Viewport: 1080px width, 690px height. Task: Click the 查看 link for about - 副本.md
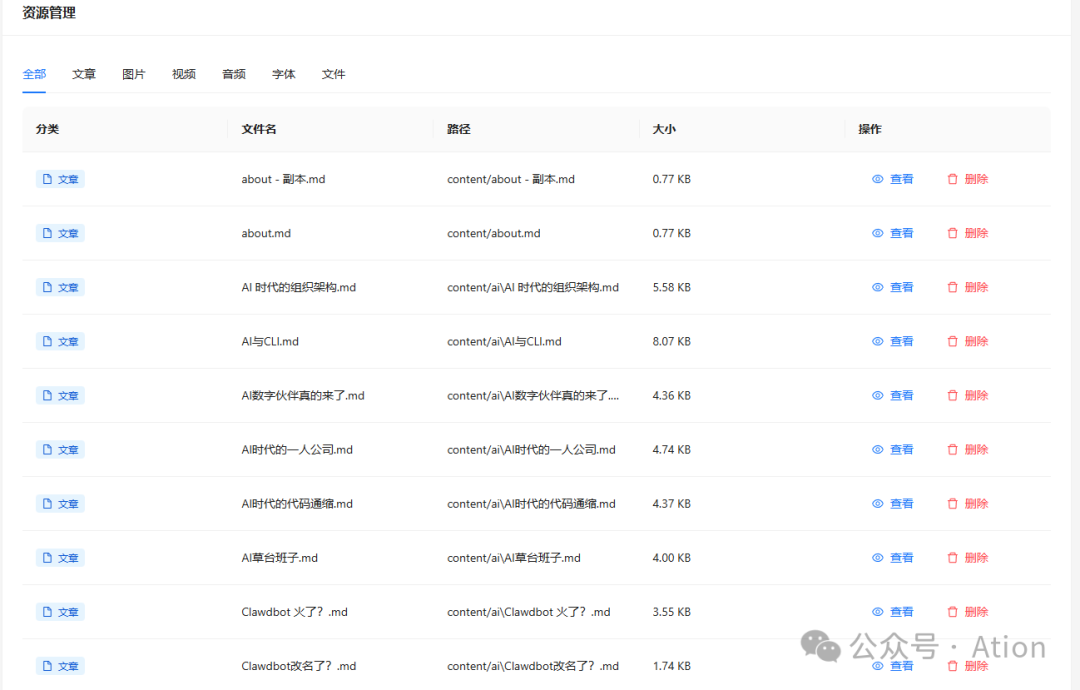click(x=901, y=178)
